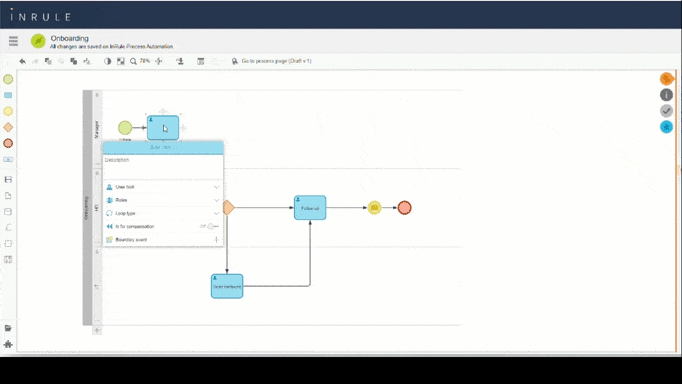
Task: Click the align elements icon
Action: (87, 61)
